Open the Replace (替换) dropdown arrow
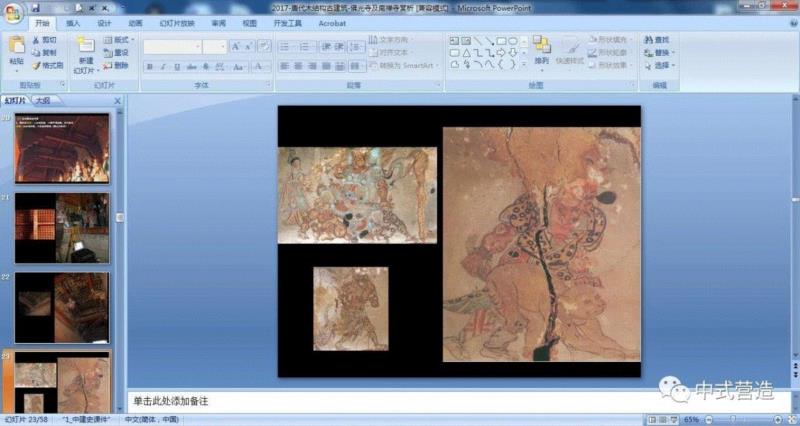Image resolution: width=800 pixels, height=426 pixels. point(673,53)
